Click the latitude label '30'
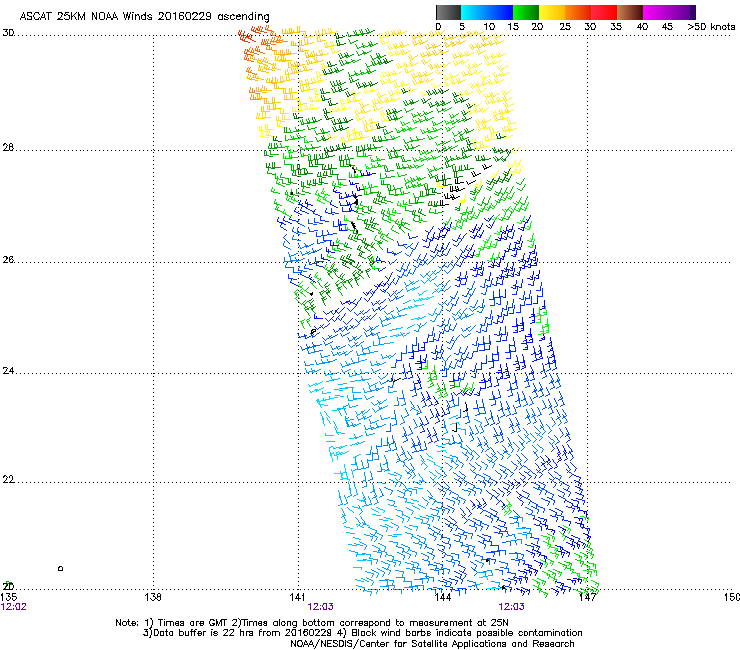The height and width of the screenshot is (650, 740). (x=8, y=33)
